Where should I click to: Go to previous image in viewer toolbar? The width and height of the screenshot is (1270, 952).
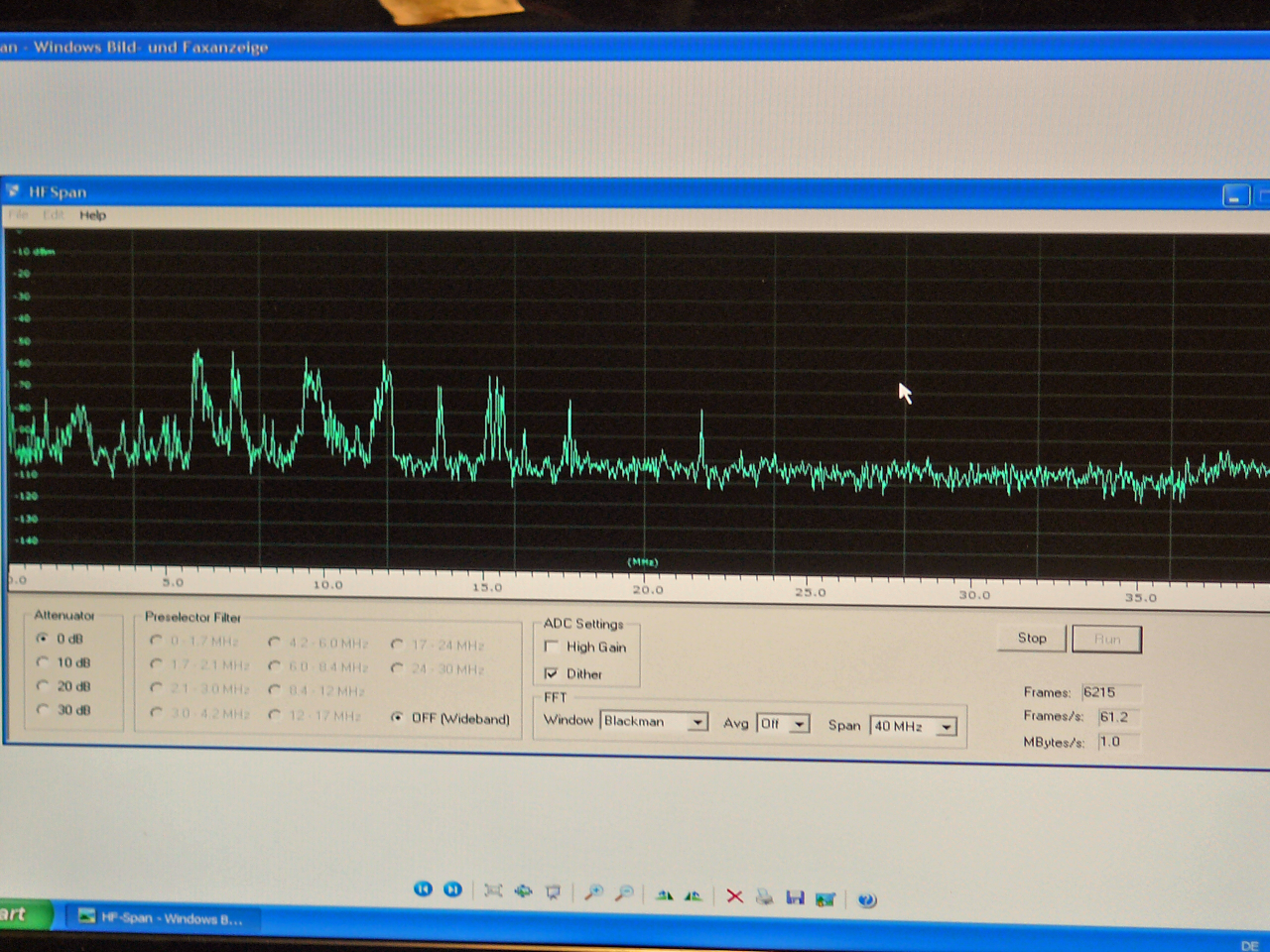click(423, 890)
